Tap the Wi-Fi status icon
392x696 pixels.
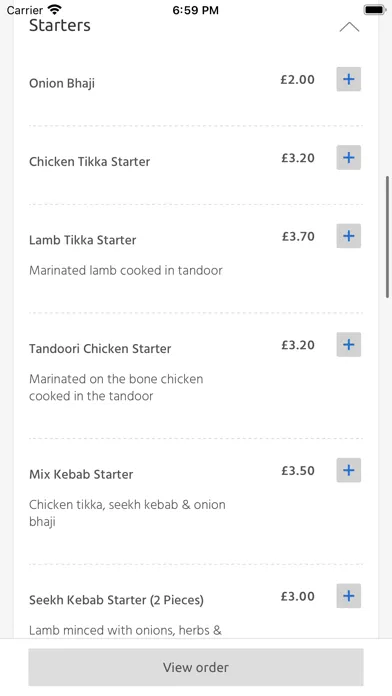[55, 9]
